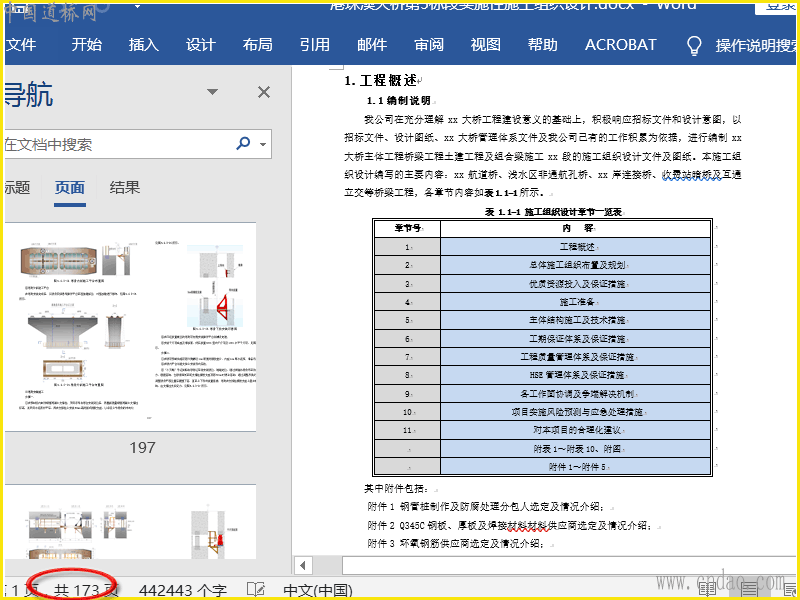The height and width of the screenshot is (600, 800).
Task: Click table cell 对本项目的合理化建议
Action: [x=576, y=430]
